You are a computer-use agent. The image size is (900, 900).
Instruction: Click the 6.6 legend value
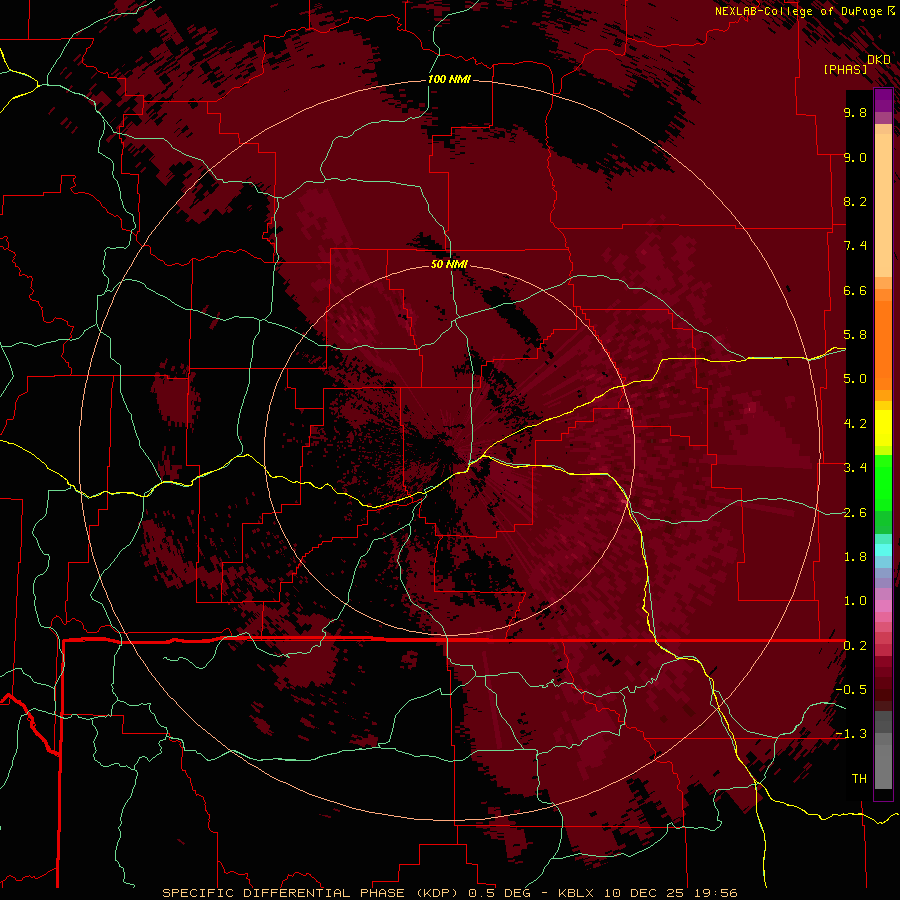855,290
